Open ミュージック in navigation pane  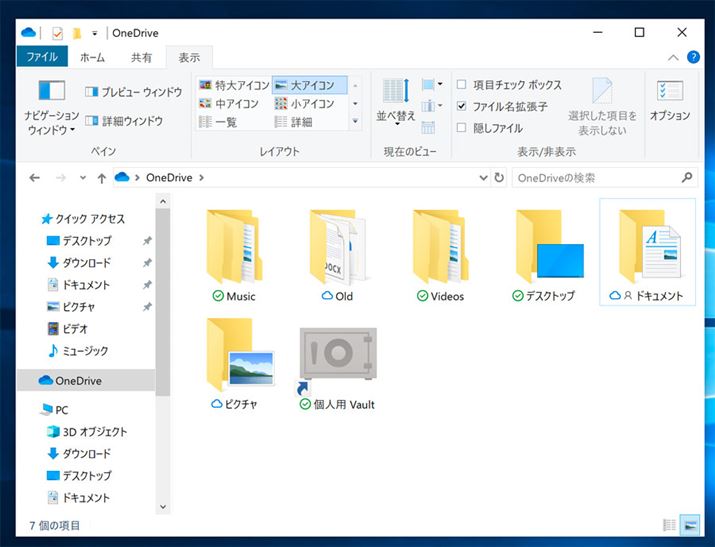[78, 351]
